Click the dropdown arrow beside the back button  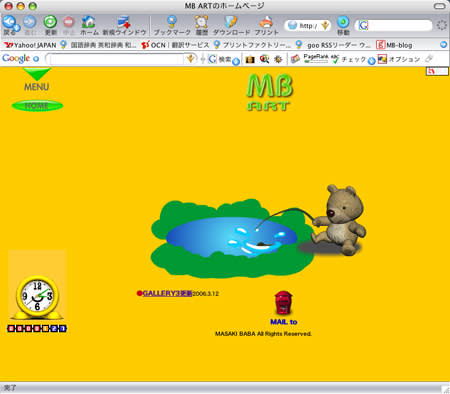tap(17, 28)
